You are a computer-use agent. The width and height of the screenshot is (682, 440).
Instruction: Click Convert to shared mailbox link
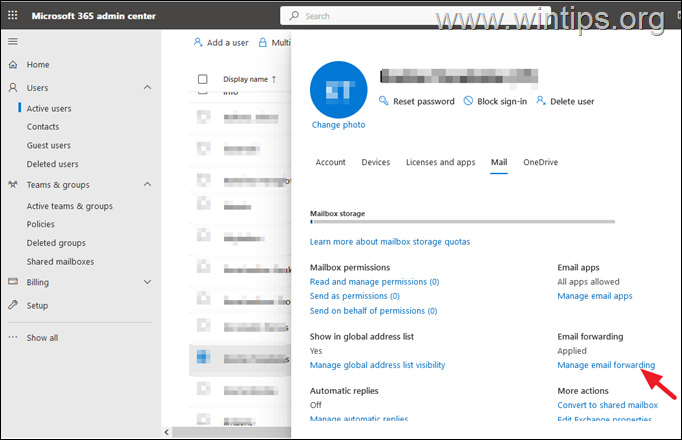(x=607, y=405)
